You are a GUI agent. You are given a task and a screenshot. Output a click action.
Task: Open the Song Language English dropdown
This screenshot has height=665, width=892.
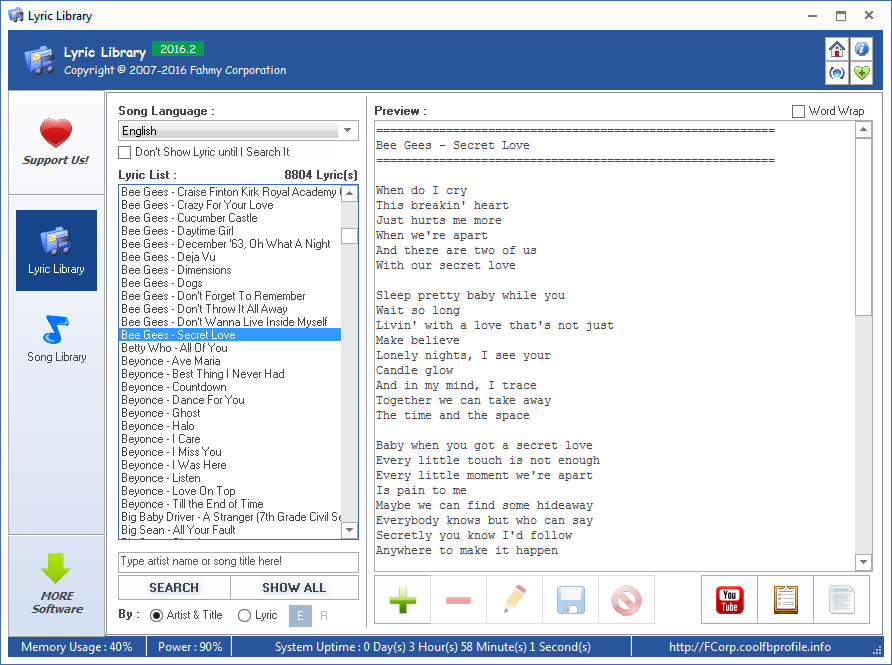click(238, 131)
